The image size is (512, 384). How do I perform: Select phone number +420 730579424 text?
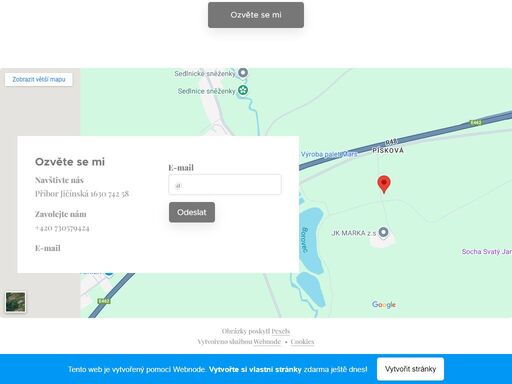[62, 228]
